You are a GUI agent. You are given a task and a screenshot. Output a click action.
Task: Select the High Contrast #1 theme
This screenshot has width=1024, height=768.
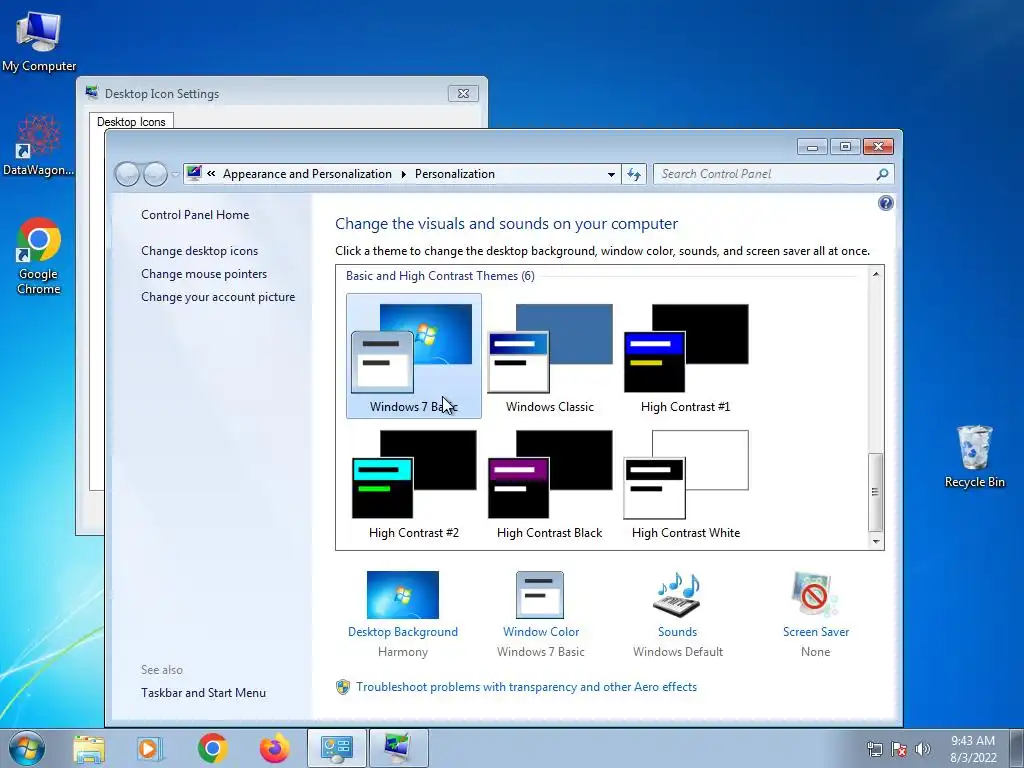(x=686, y=356)
